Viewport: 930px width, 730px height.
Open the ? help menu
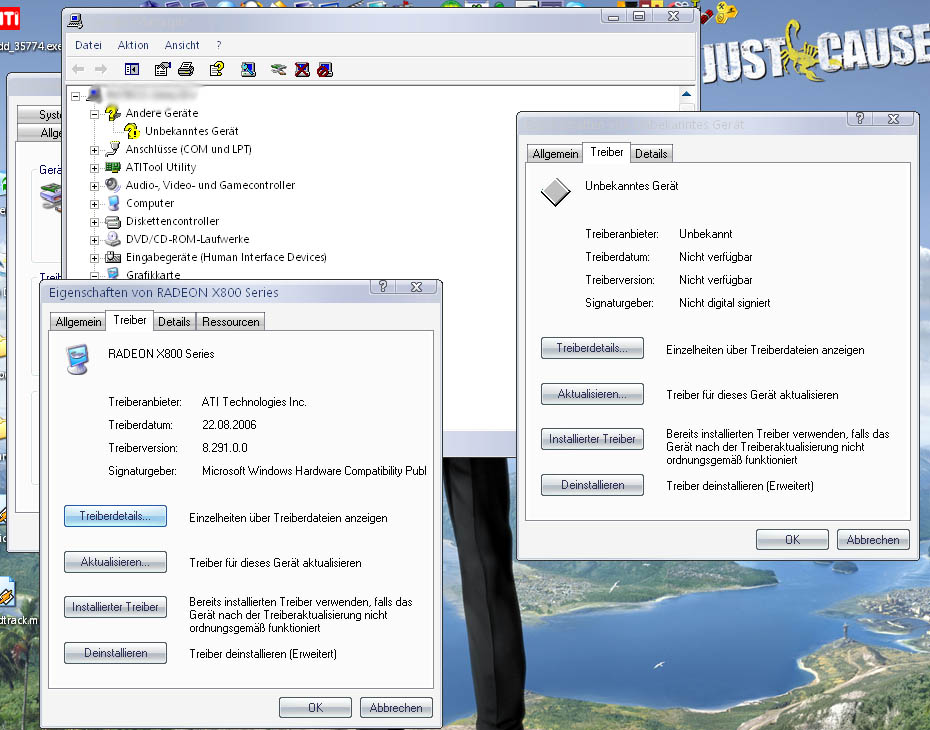[x=219, y=45]
